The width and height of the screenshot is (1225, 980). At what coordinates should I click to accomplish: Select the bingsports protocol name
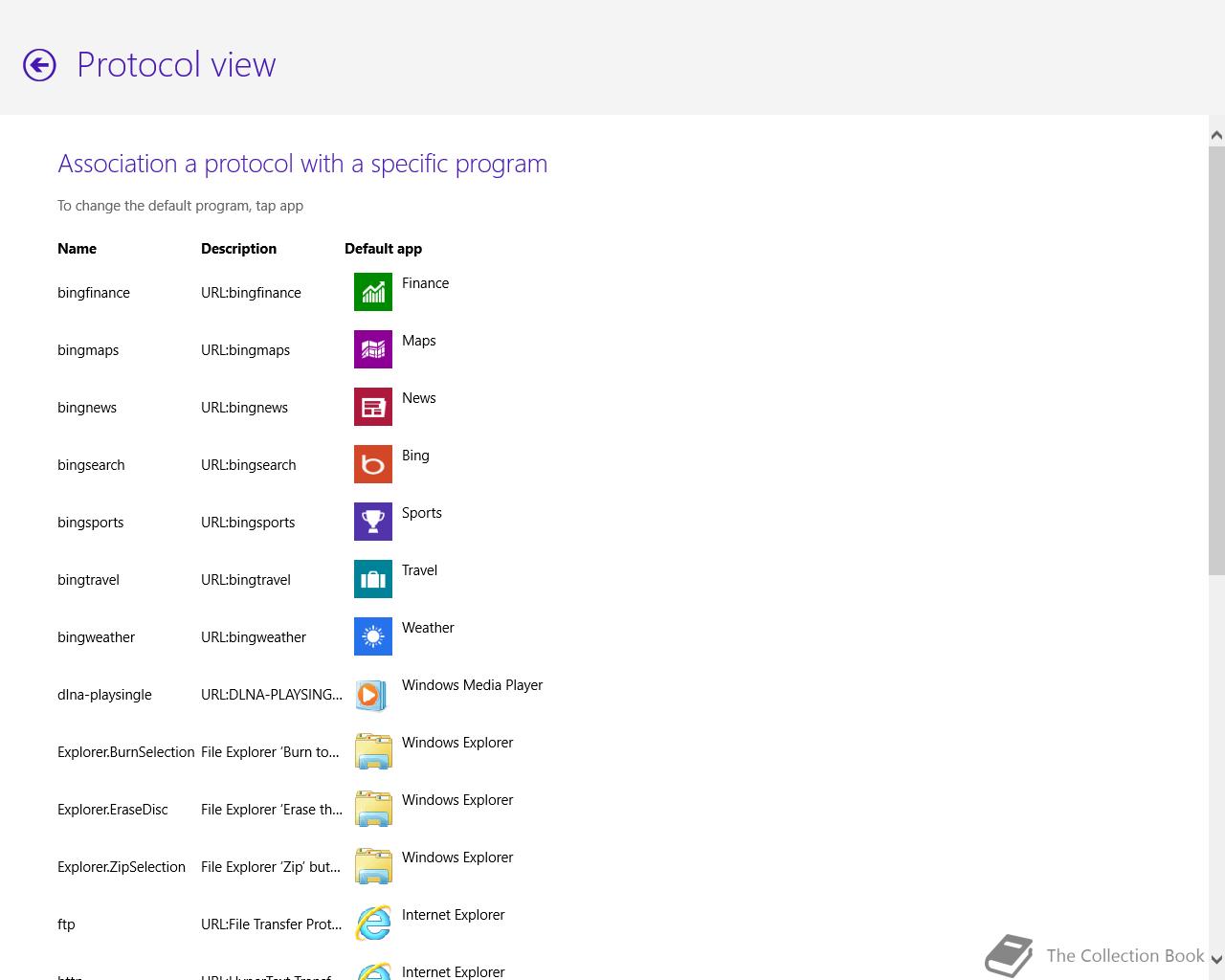(90, 523)
